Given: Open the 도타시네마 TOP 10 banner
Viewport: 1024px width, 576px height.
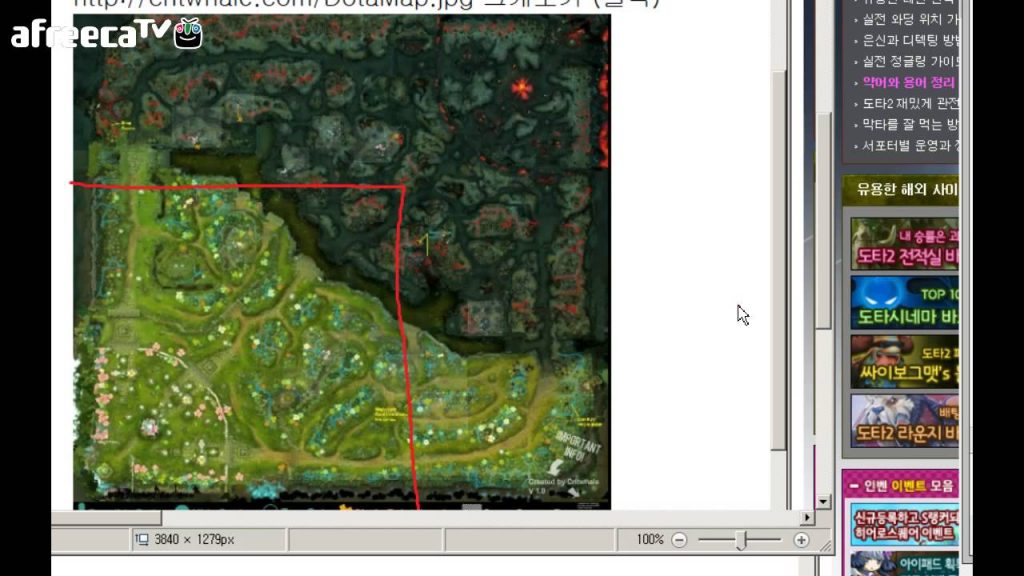Looking at the screenshot, I should click(x=904, y=302).
